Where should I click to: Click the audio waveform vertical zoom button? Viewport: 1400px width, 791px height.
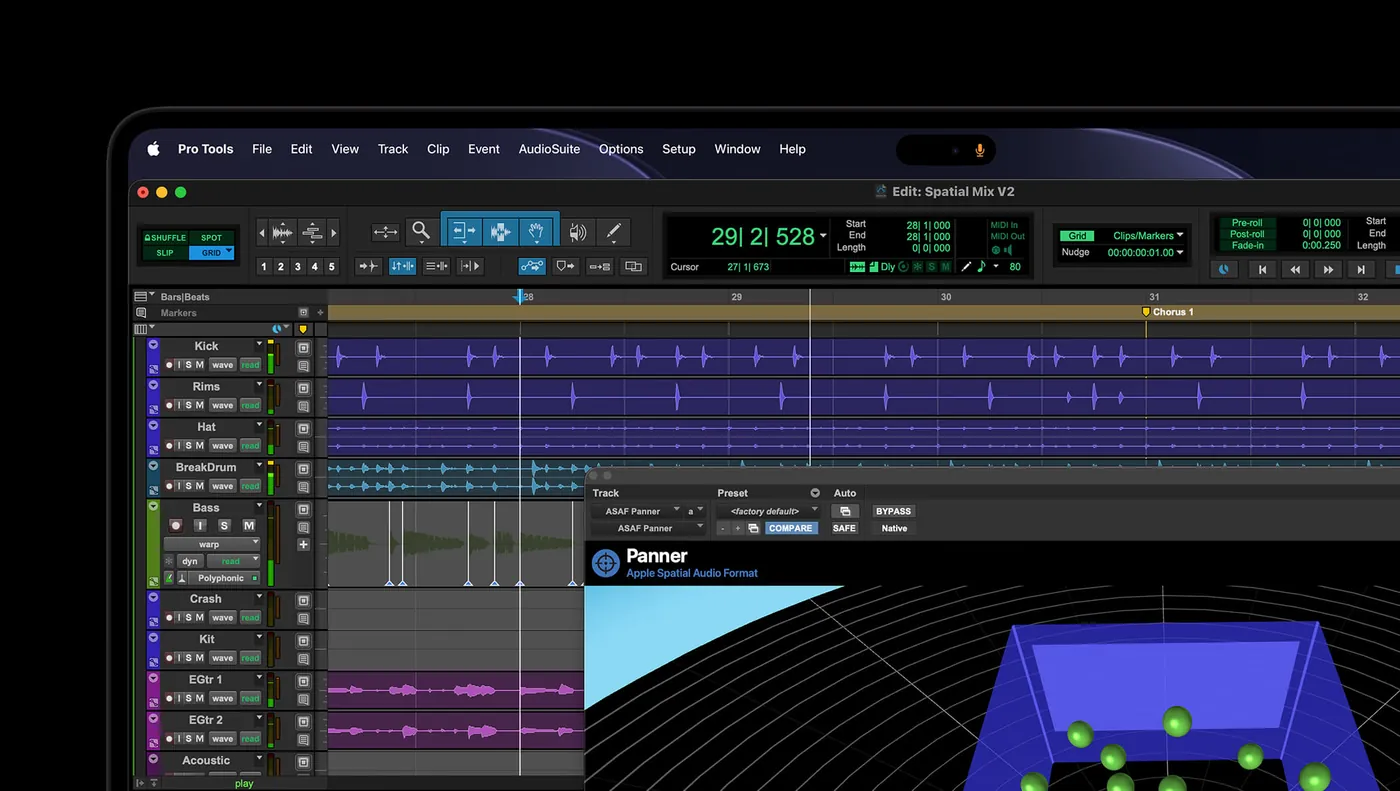(283, 233)
